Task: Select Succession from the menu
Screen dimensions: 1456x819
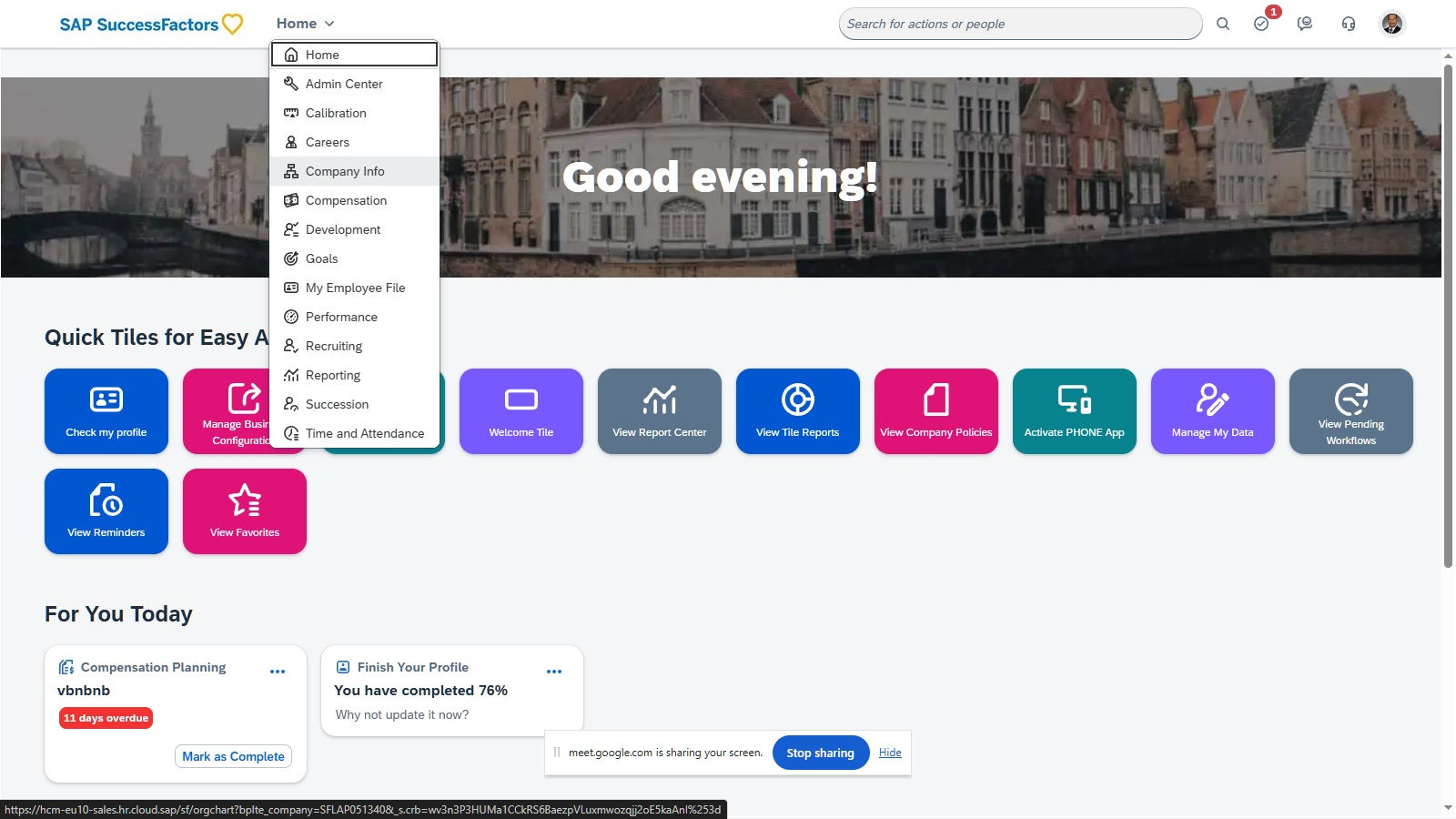Action: point(355,404)
